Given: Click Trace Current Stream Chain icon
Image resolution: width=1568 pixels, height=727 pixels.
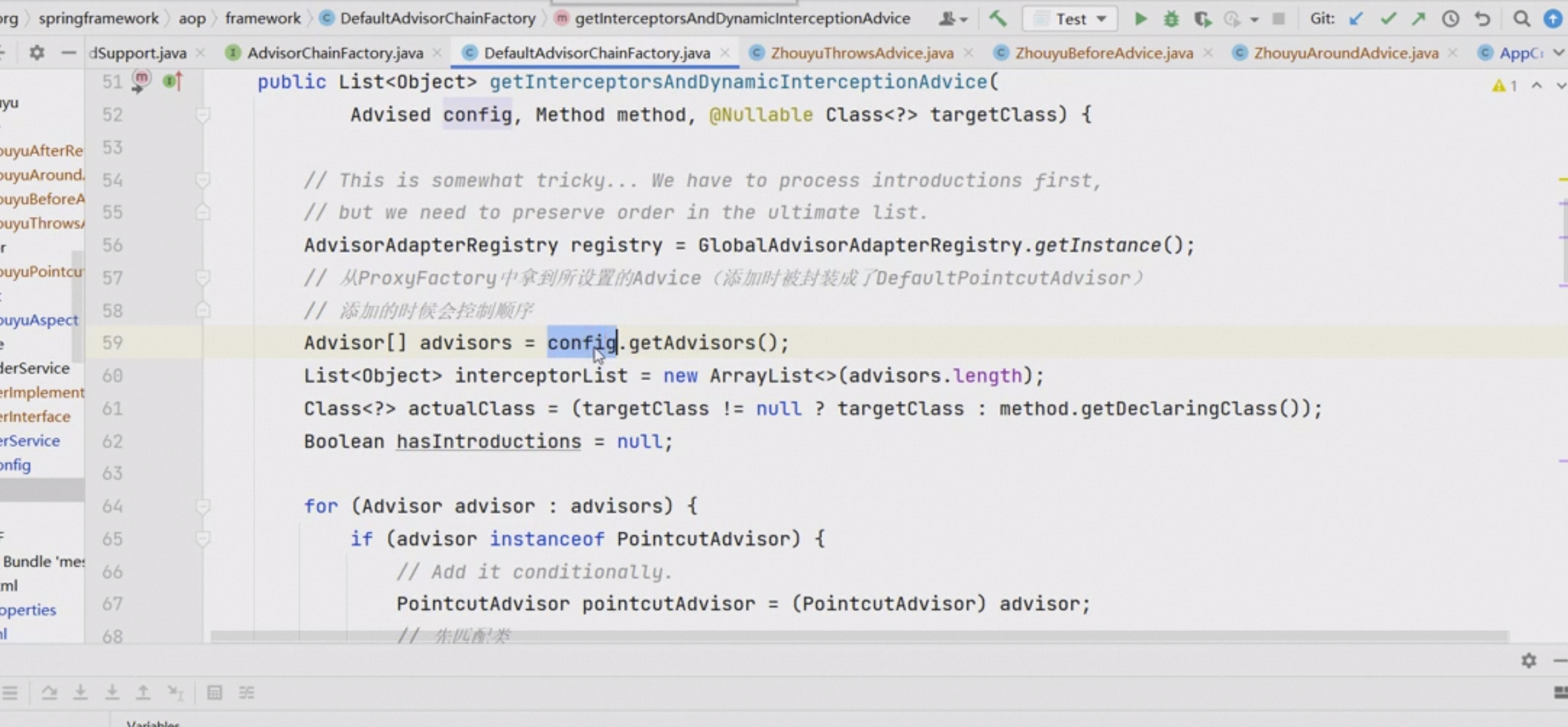Looking at the screenshot, I should [x=247, y=692].
